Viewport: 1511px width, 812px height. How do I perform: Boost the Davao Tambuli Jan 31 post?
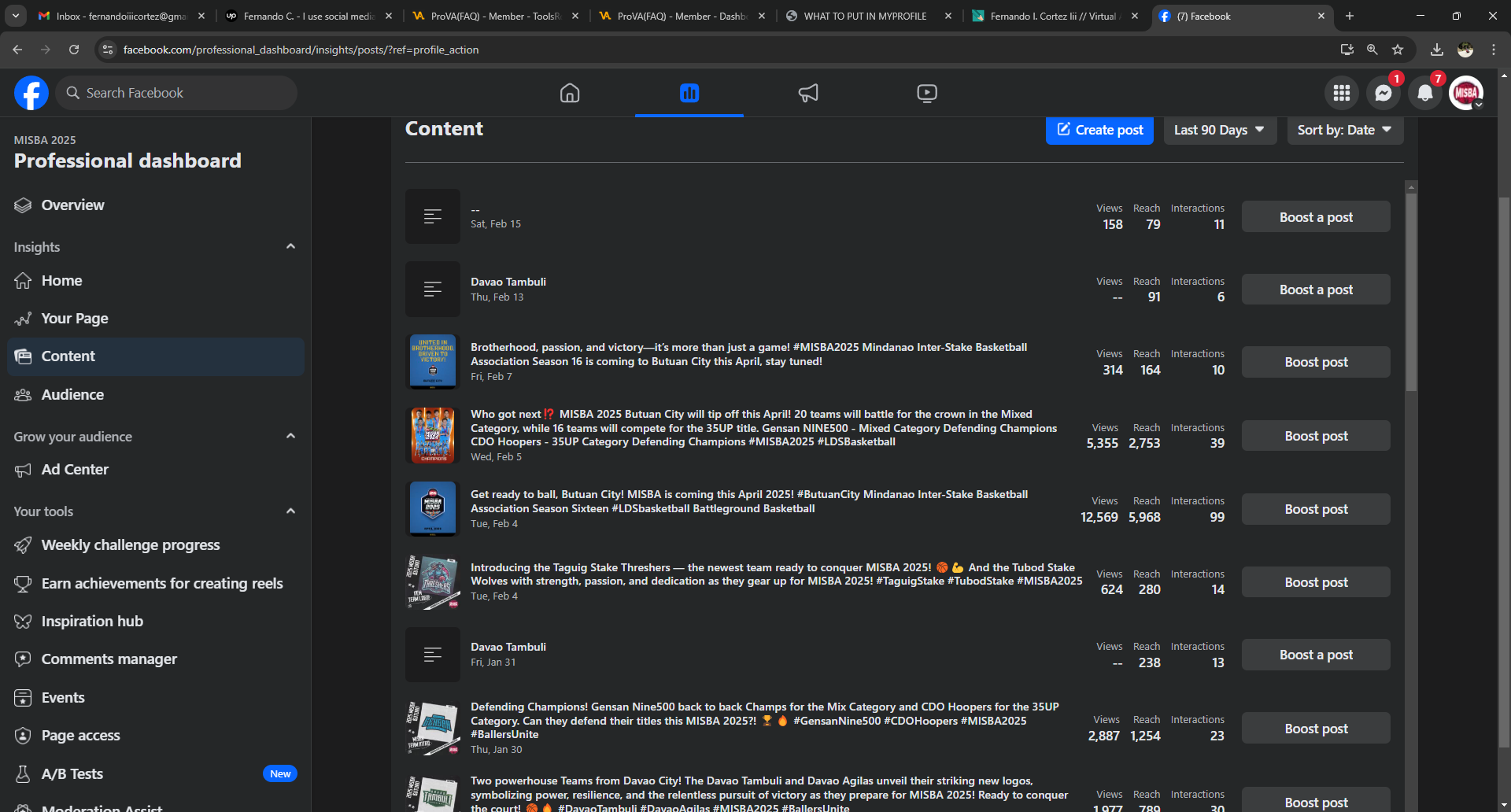1316,655
